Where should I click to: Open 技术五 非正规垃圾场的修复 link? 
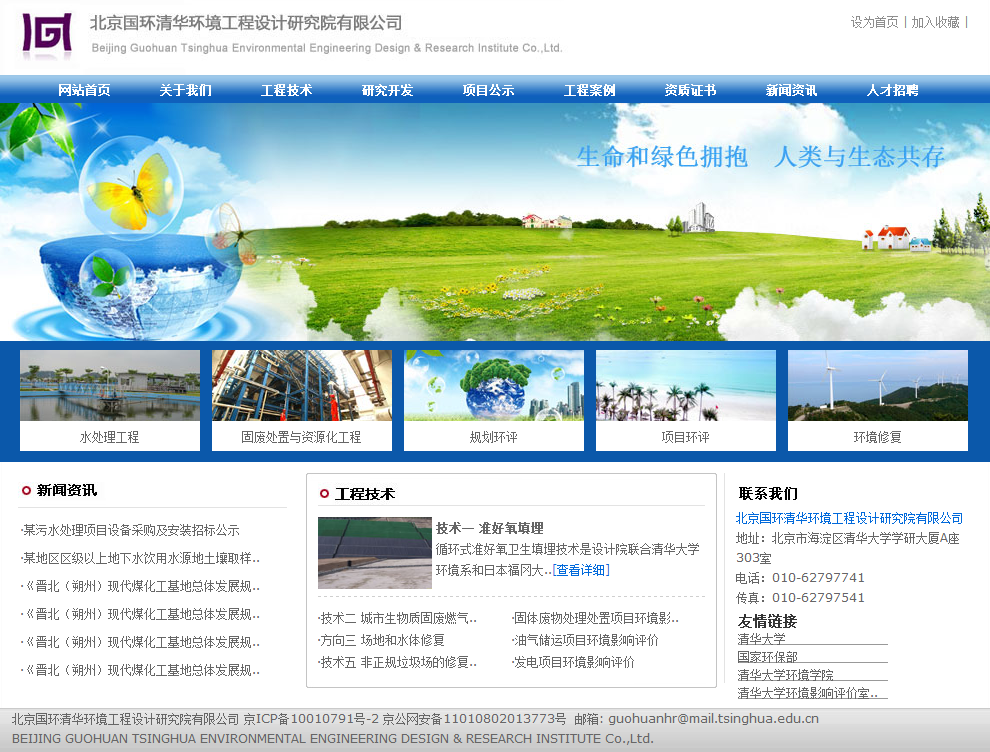click(x=398, y=662)
